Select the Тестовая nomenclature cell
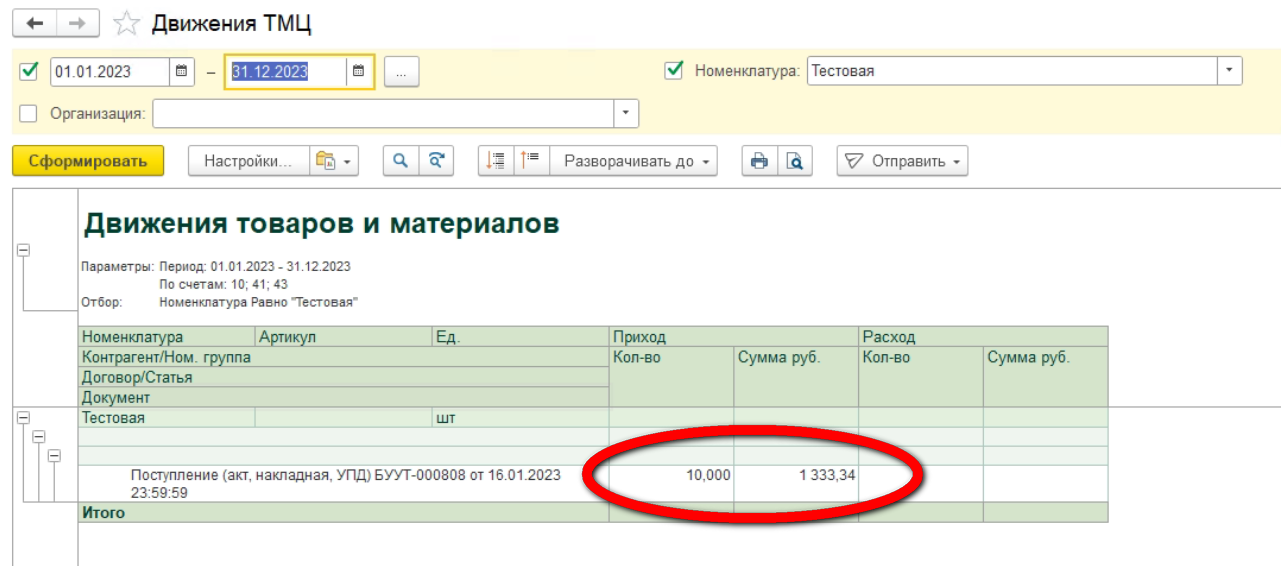The height and width of the screenshot is (566, 1281). click(x=166, y=418)
